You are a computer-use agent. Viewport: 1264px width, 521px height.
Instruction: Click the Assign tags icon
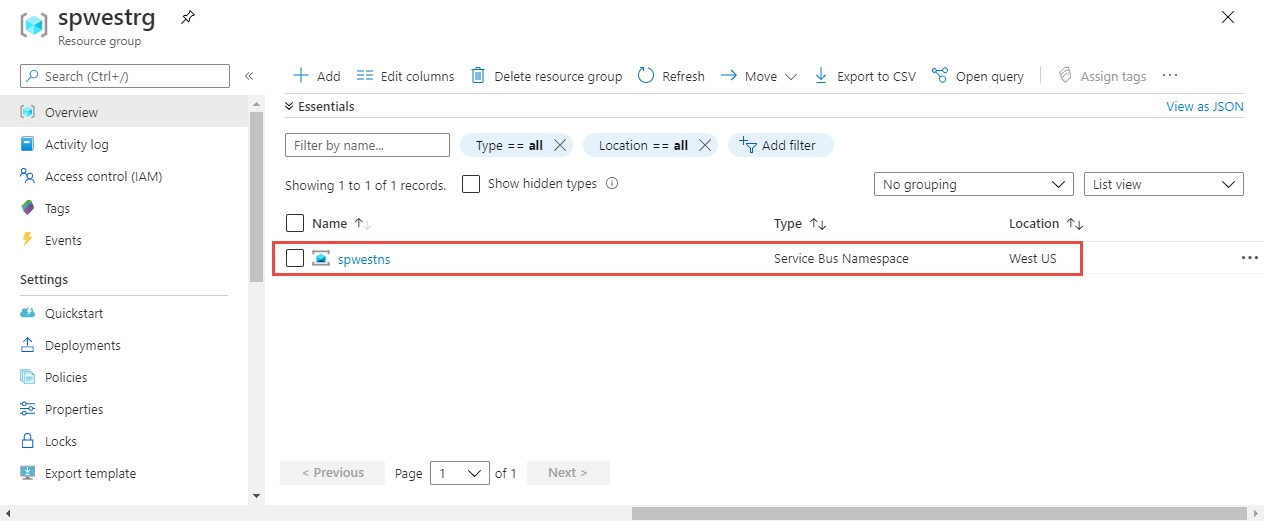click(x=1065, y=76)
